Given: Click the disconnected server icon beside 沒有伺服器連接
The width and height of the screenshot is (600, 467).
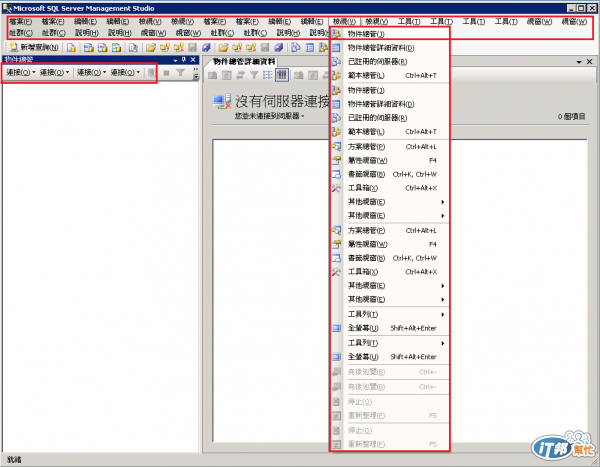Looking at the screenshot, I should click(x=222, y=101).
